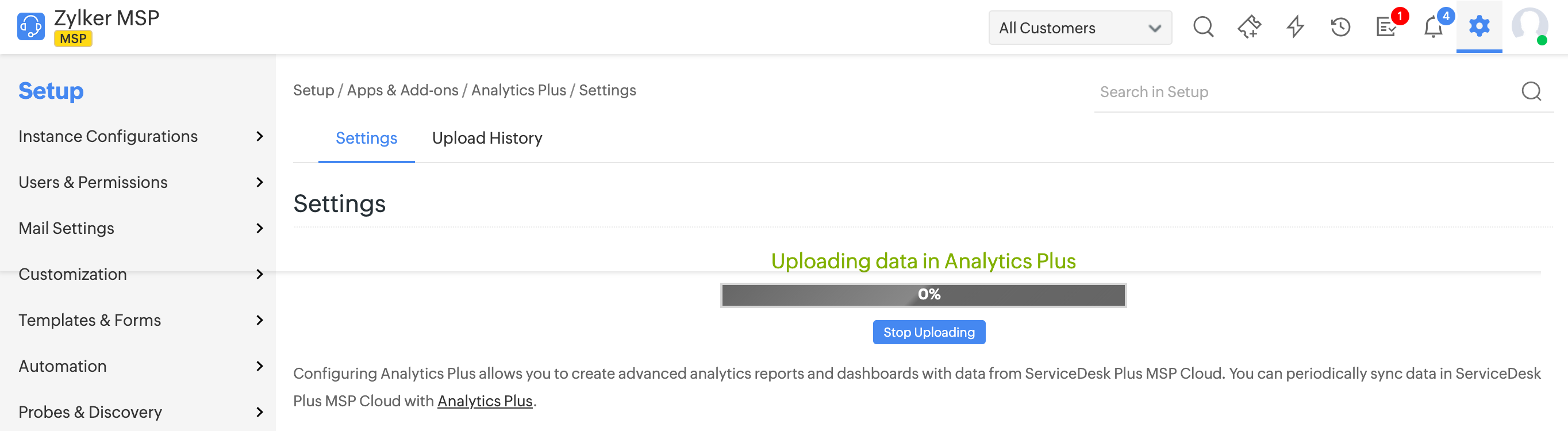Click the Search in Setup magnifier icon
Image resolution: width=1568 pixels, height=431 pixels.
tap(1531, 91)
